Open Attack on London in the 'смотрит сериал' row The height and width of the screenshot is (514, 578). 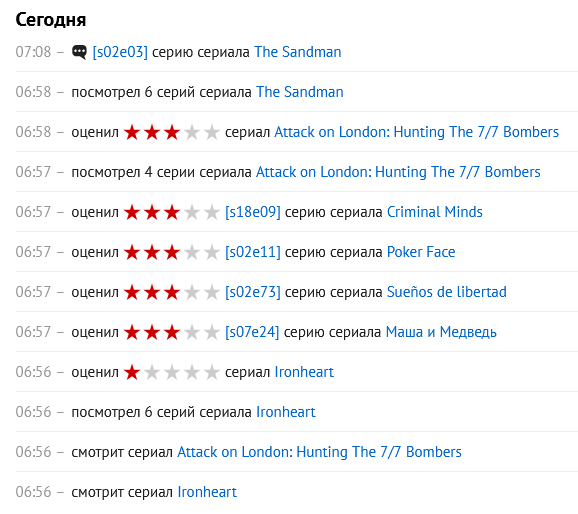[319, 452]
